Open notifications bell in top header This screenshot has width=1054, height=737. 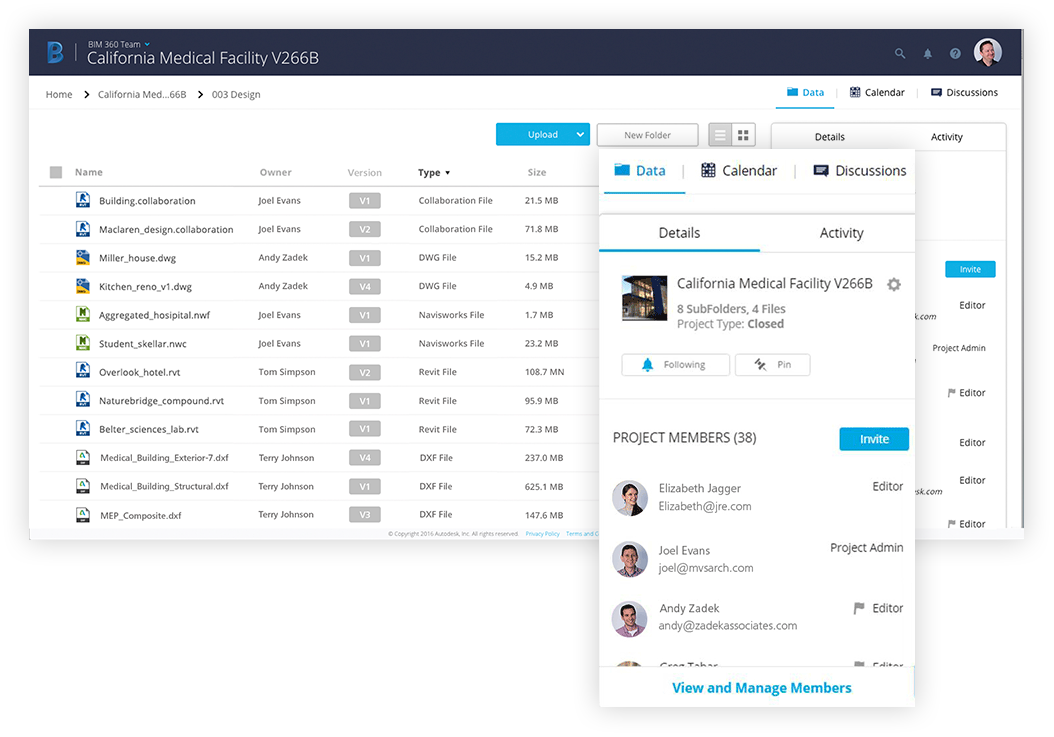pyautogui.click(x=928, y=54)
